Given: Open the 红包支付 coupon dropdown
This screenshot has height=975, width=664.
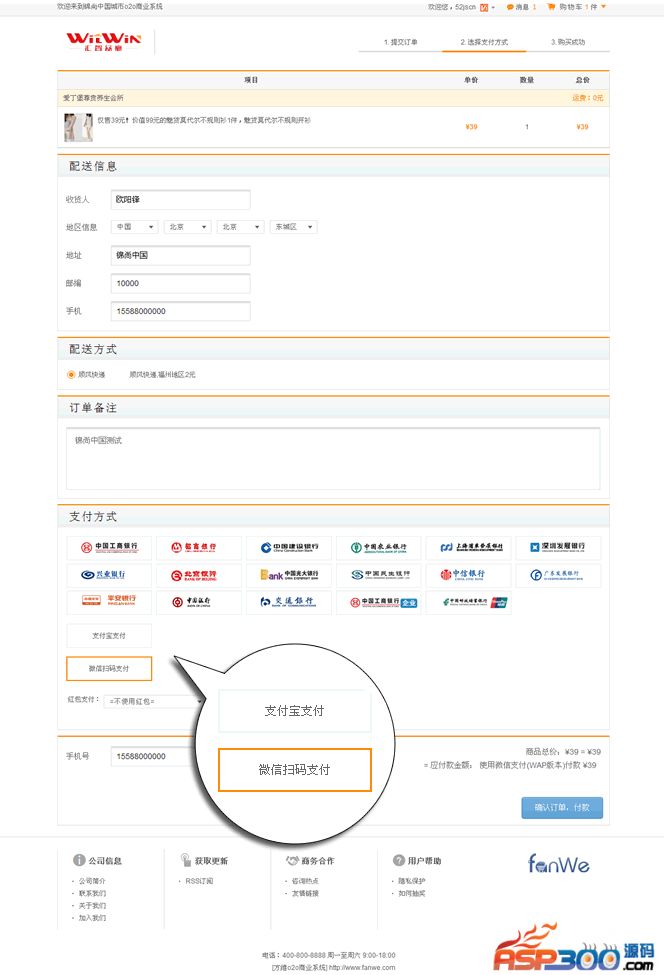Looking at the screenshot, I should pyautogui.click(x=148, y=701).
